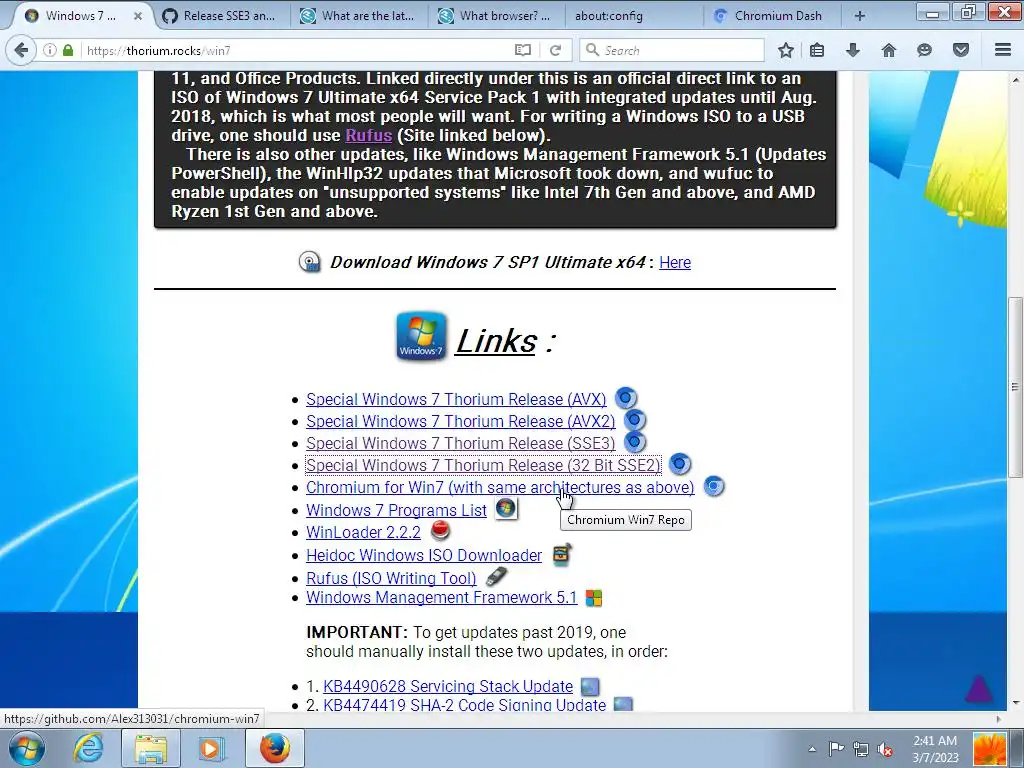Click Thorium icon beside 32 Bit SSE2 link
The width and height of the screenshot is (1024, 768).
tap(680, 464)
